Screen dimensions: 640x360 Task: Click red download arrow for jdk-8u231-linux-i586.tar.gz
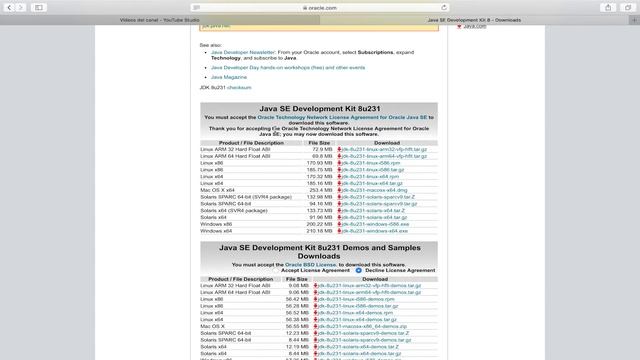click(339, 170)
